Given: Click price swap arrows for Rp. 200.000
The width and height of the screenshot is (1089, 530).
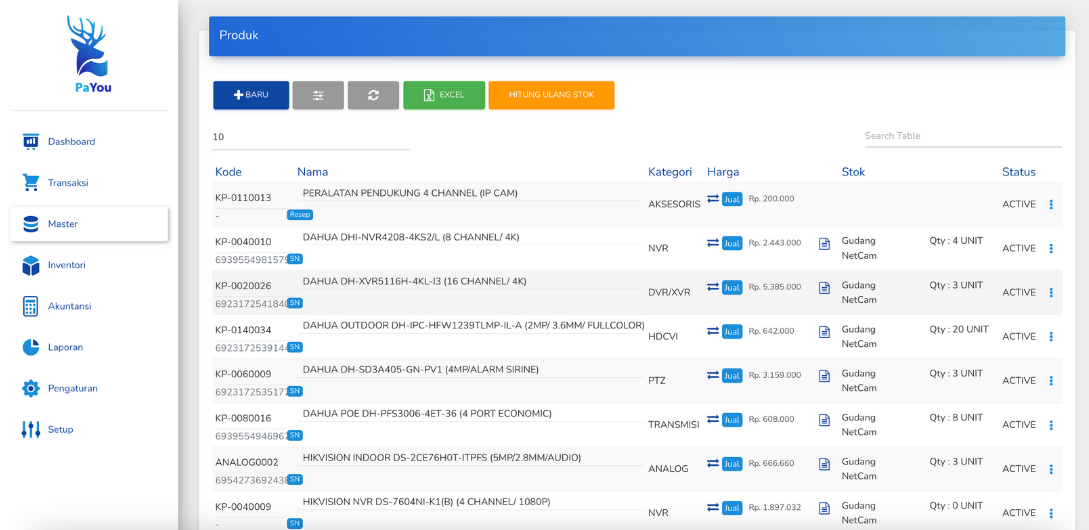Looking at the screenshot, I should [713, 199].
